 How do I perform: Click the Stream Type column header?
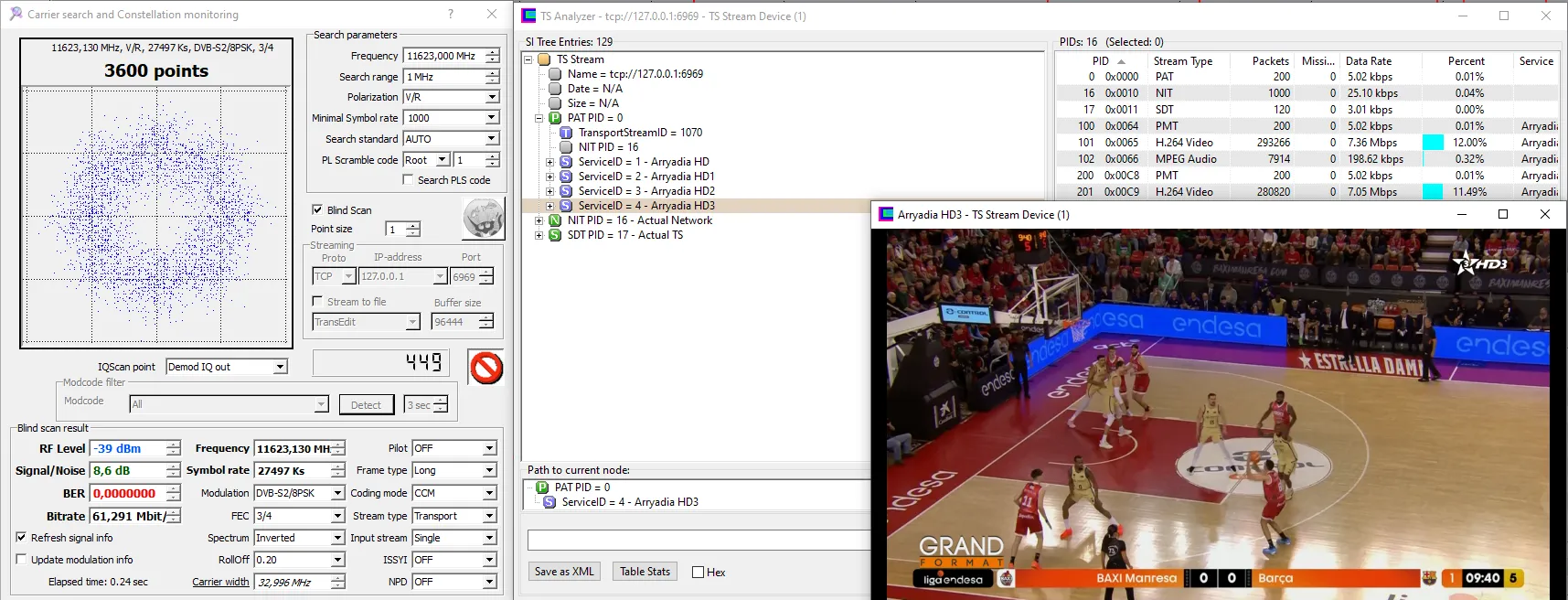1183,61
